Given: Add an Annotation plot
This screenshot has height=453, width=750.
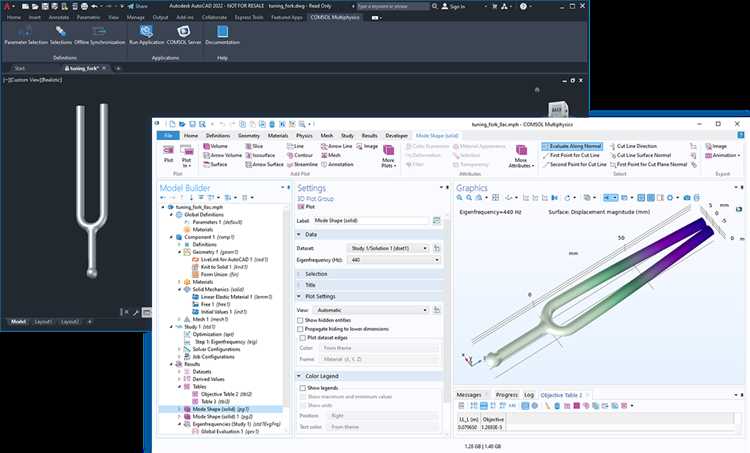Looking at the screenshot, I should [337, 164].
